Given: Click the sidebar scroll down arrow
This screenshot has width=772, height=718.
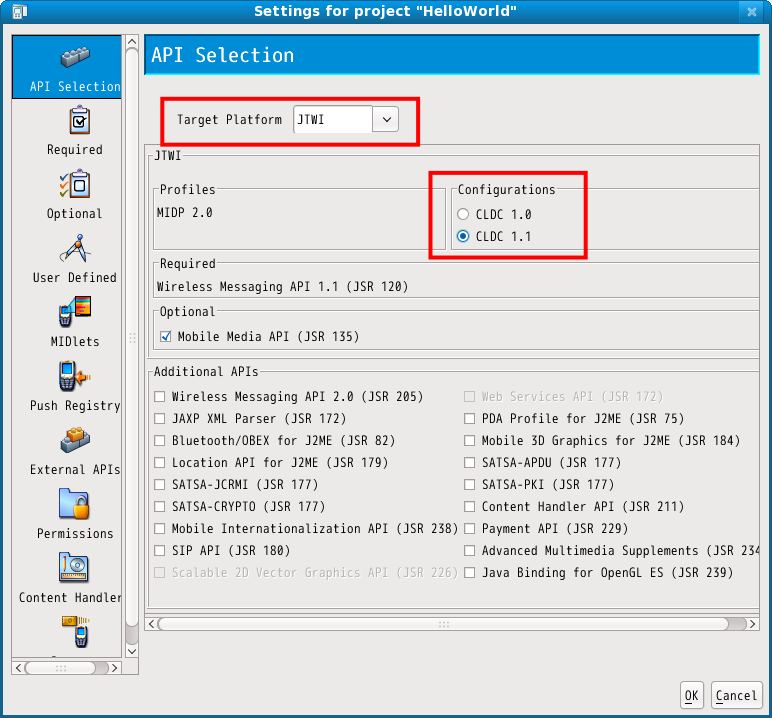Looking at the screenshot, I should (132, 650).
